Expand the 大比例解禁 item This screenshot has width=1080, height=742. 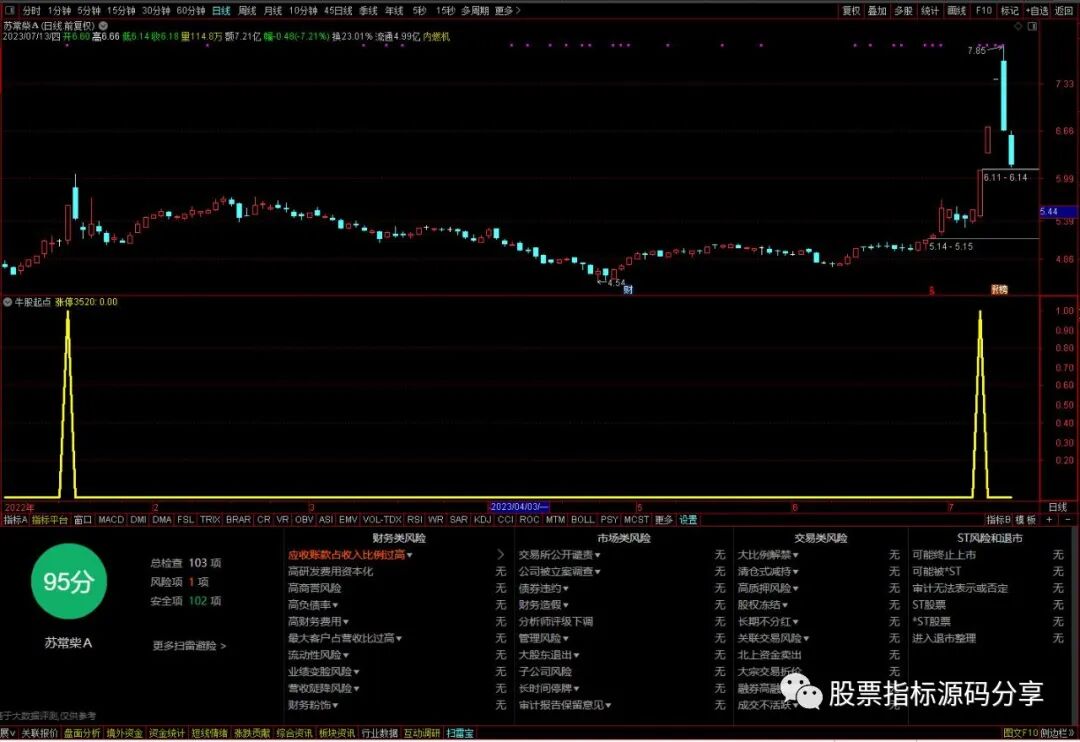(x=768, y=555)
